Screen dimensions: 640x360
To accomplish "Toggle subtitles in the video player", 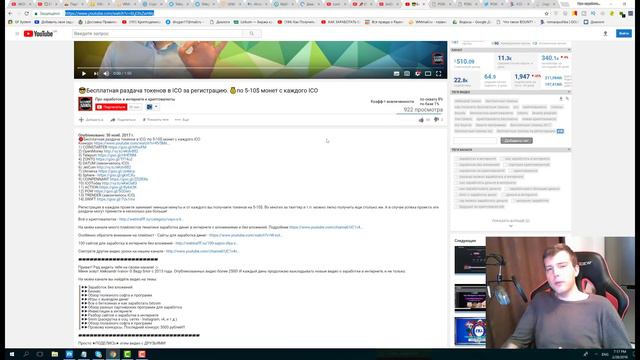I will [396, 73].
